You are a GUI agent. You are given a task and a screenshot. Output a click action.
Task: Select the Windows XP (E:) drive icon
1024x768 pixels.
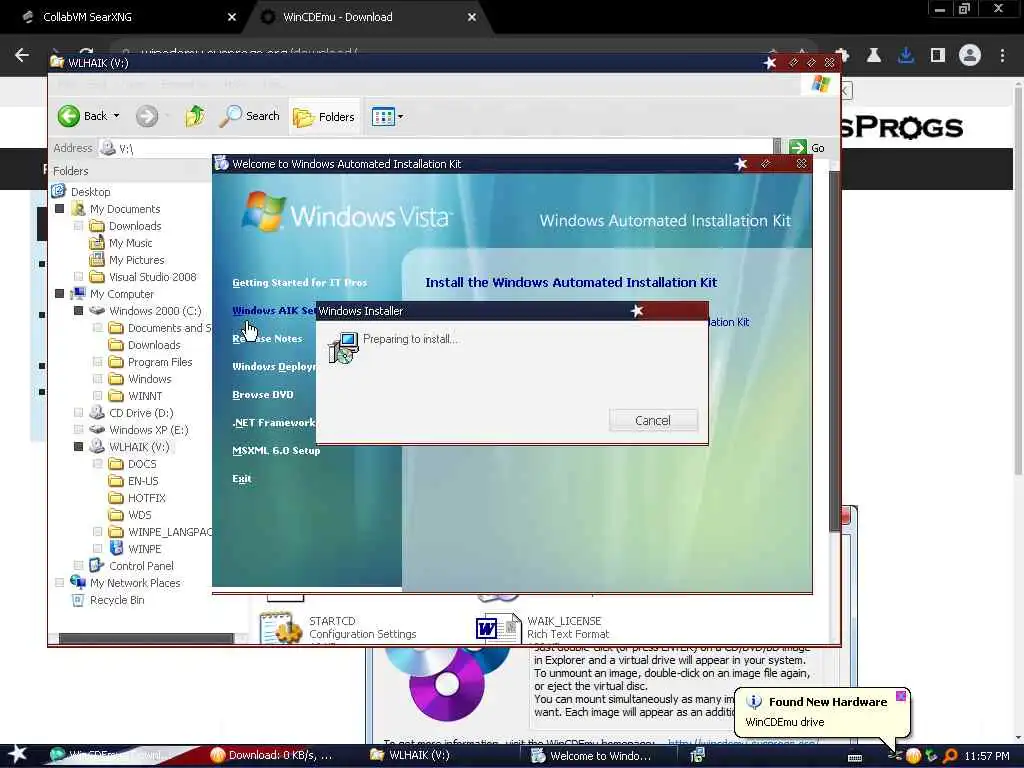[97, 430]
